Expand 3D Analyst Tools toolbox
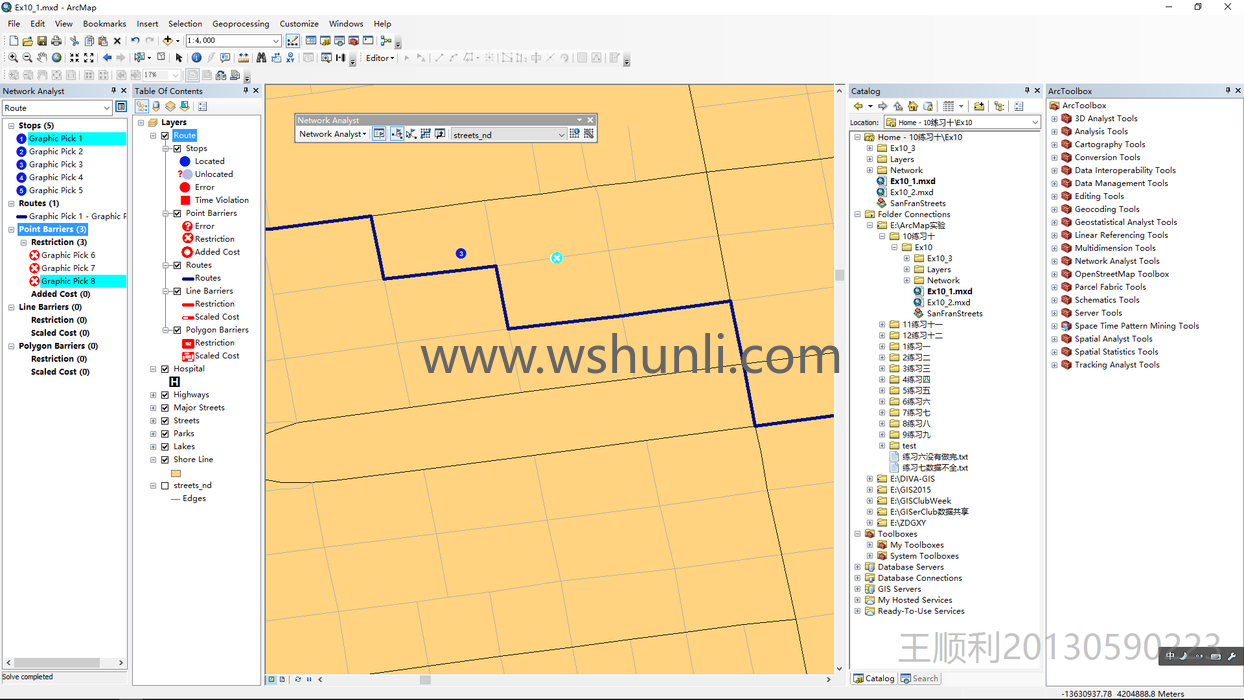 pos(1054,119)
